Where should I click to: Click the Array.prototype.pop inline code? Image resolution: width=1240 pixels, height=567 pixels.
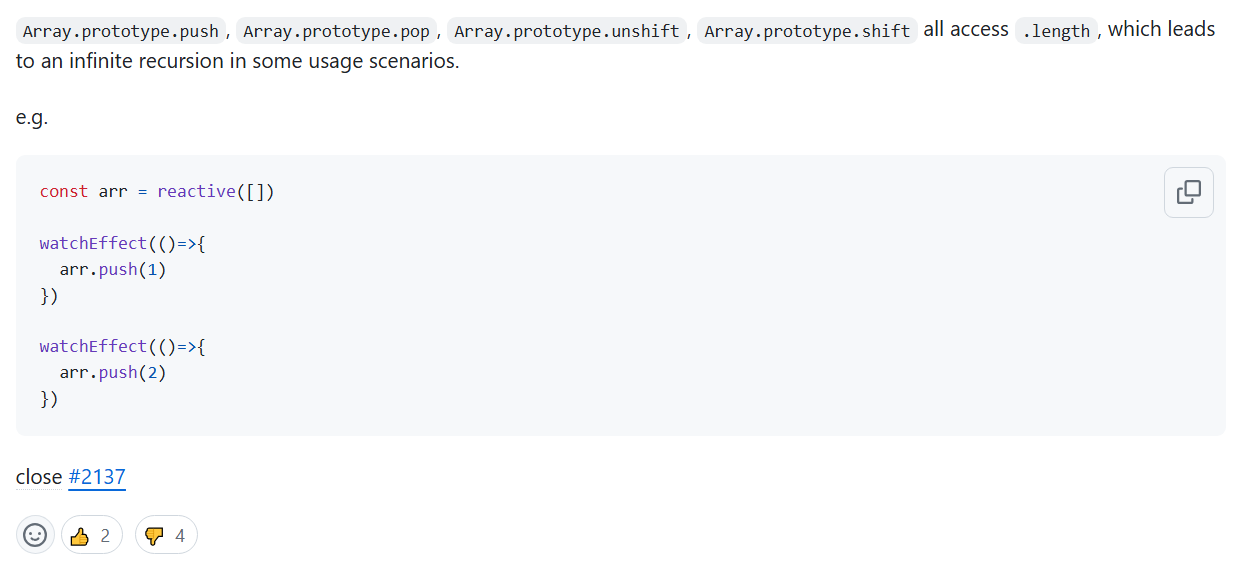pyautogui.click(x=336, y=31)
